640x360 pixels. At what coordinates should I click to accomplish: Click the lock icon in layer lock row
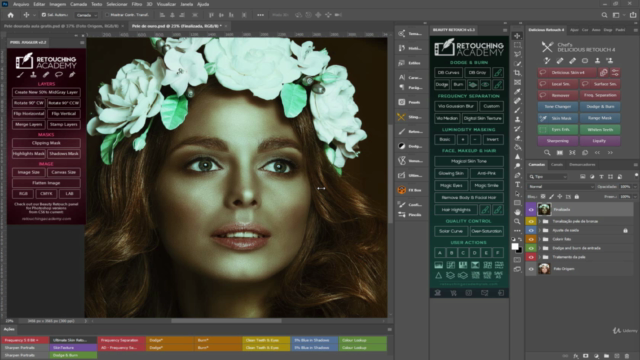pos(577,197)
